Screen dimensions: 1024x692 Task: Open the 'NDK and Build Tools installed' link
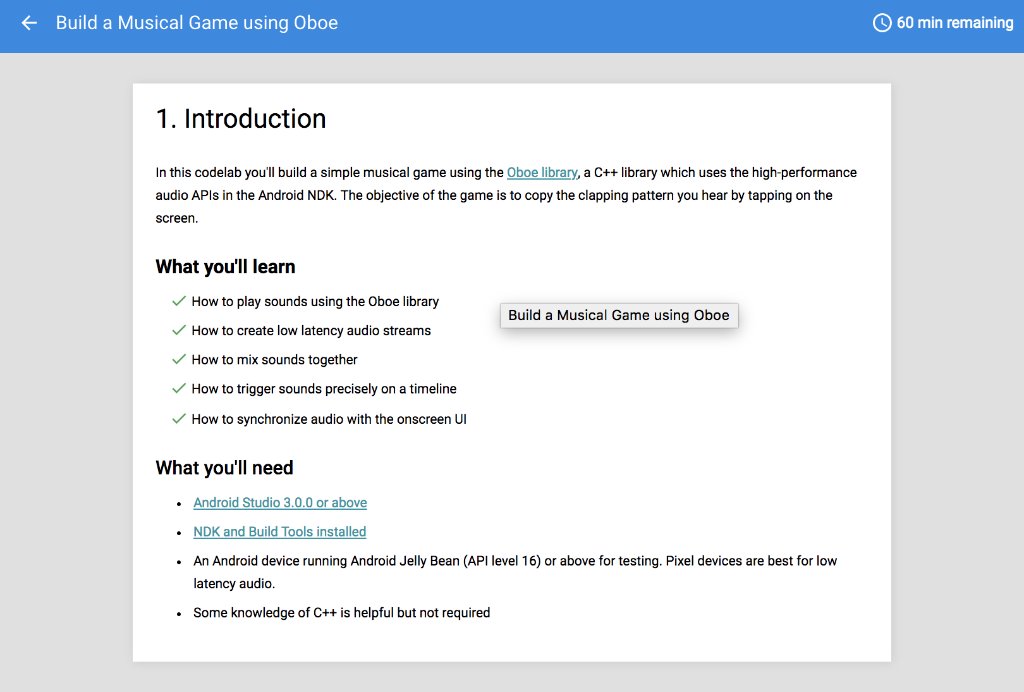[x=279, y=531]
